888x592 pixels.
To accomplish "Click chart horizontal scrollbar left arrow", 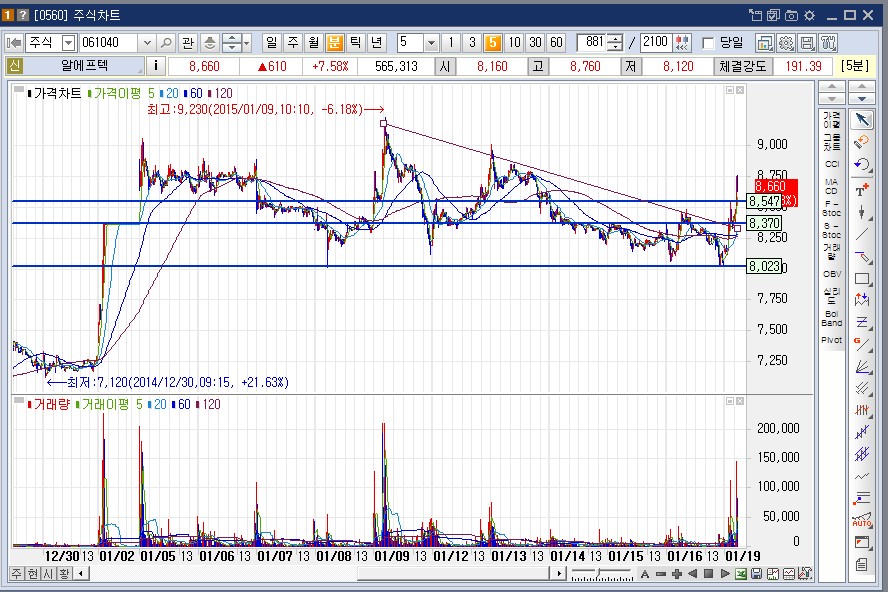I will click(x=81, y=574).
